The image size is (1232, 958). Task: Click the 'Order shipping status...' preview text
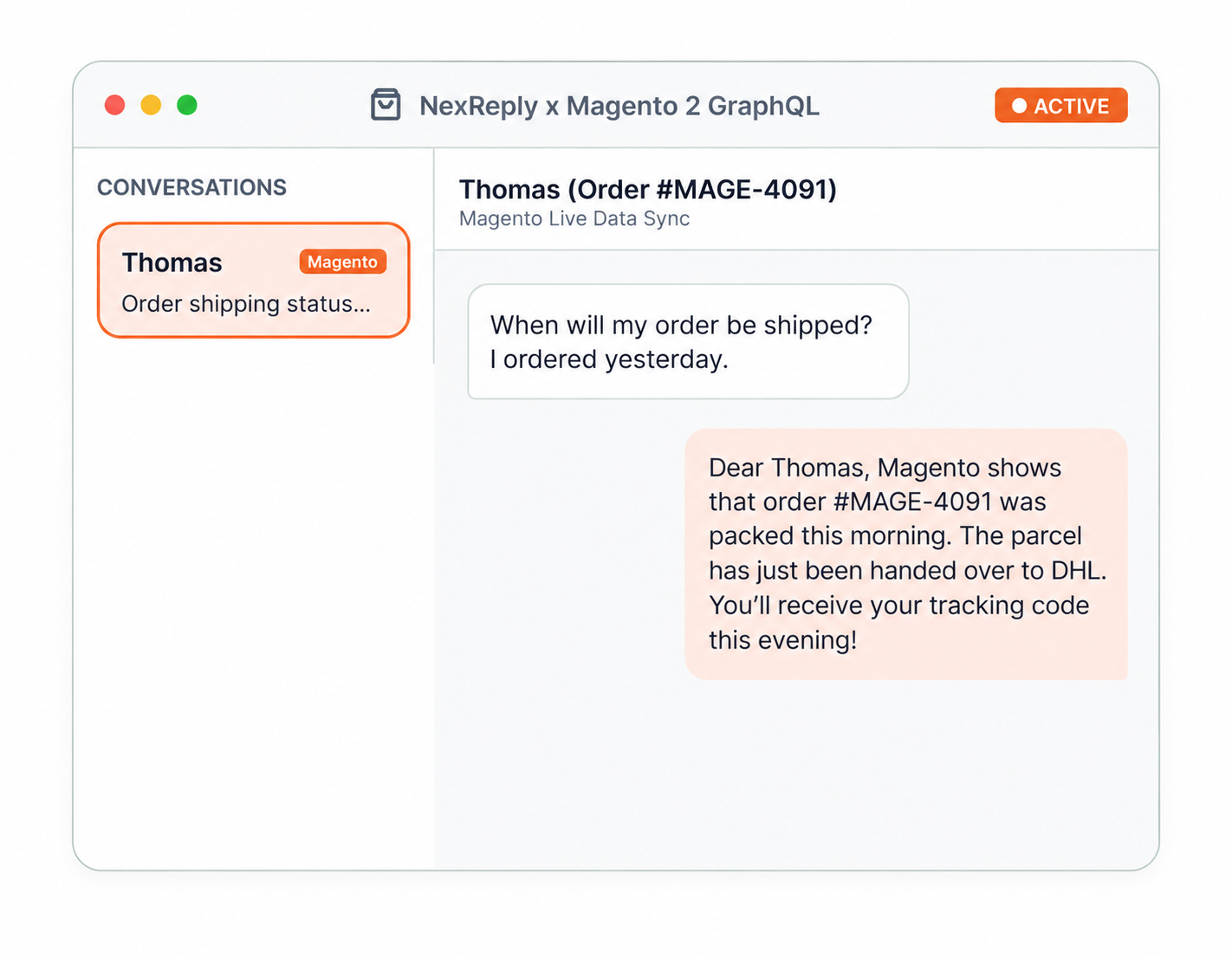point(246,304)
